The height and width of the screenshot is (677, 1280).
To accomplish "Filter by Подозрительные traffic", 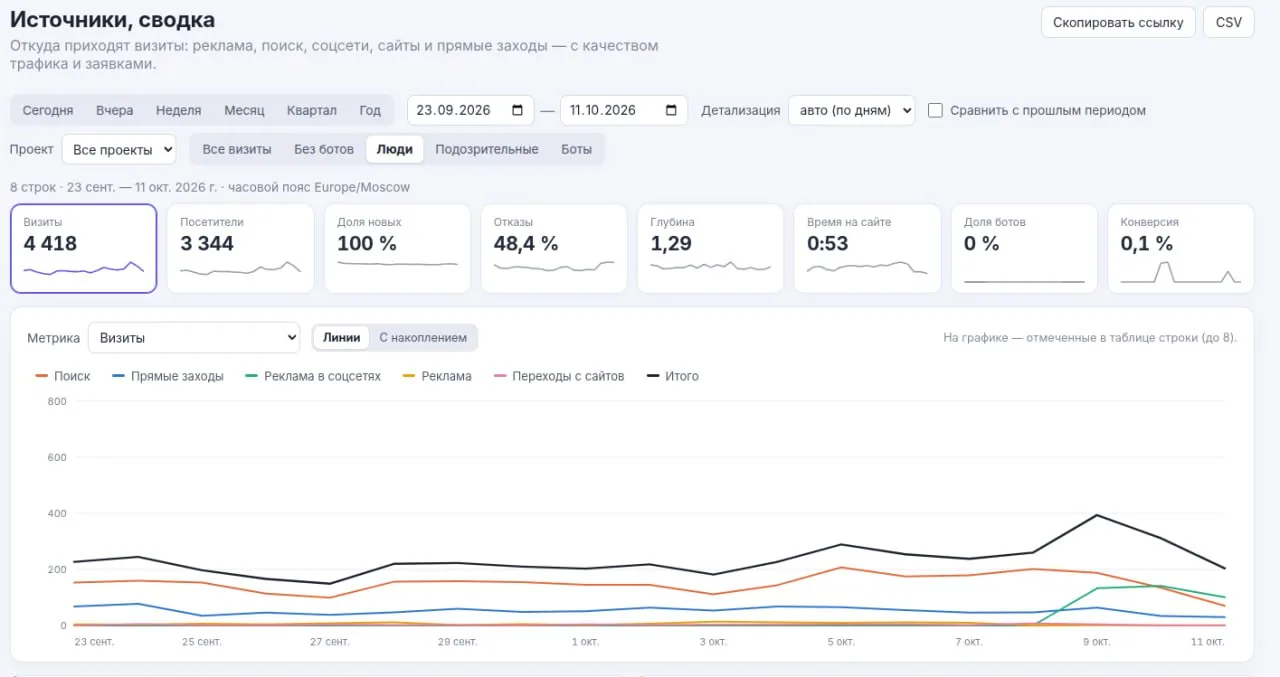I will click(x=487, y=149).
